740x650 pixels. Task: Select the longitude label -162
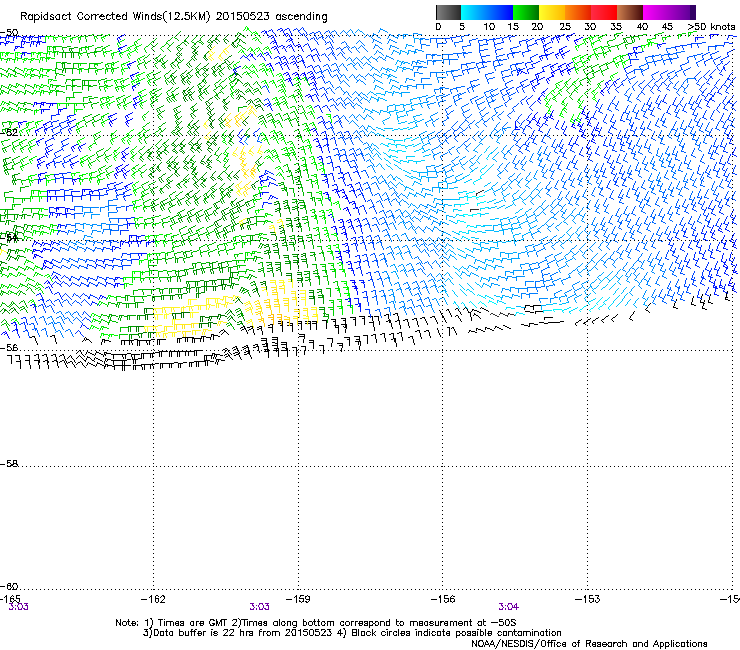click(x=153, y=599)
